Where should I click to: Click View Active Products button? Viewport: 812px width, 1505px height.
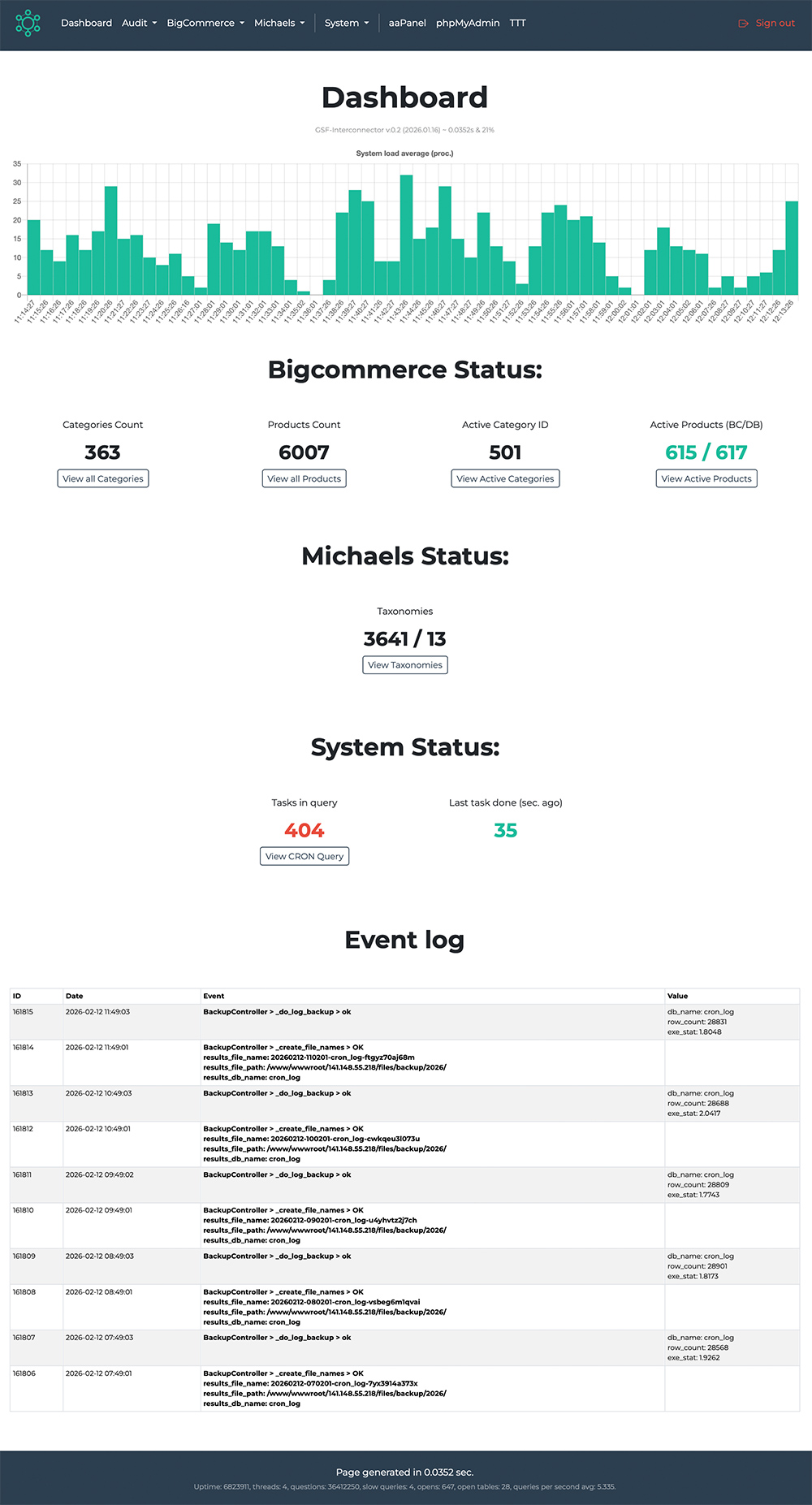706,478
